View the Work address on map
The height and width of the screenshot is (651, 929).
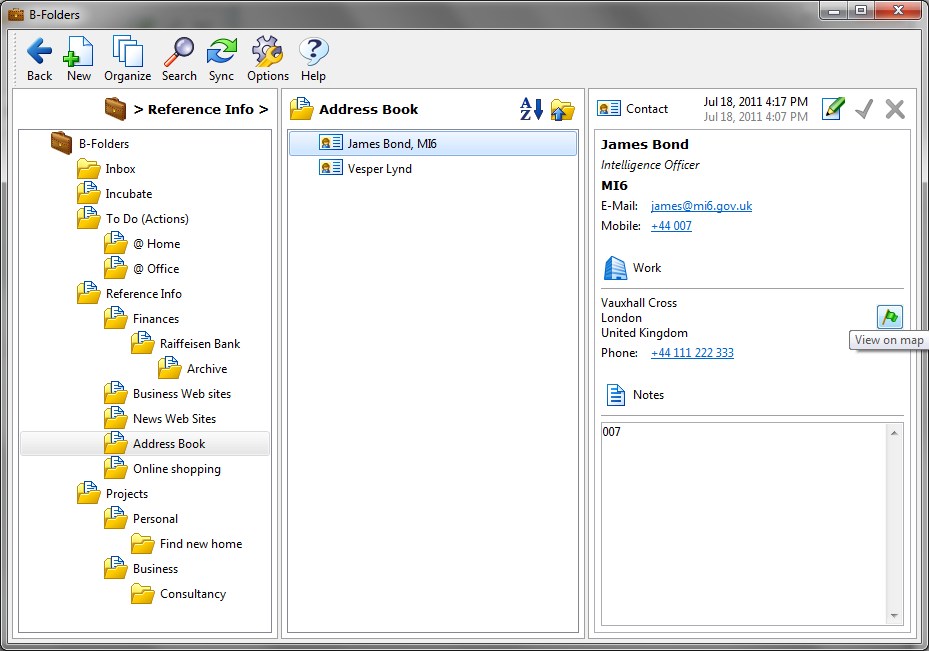coord(889,316)
